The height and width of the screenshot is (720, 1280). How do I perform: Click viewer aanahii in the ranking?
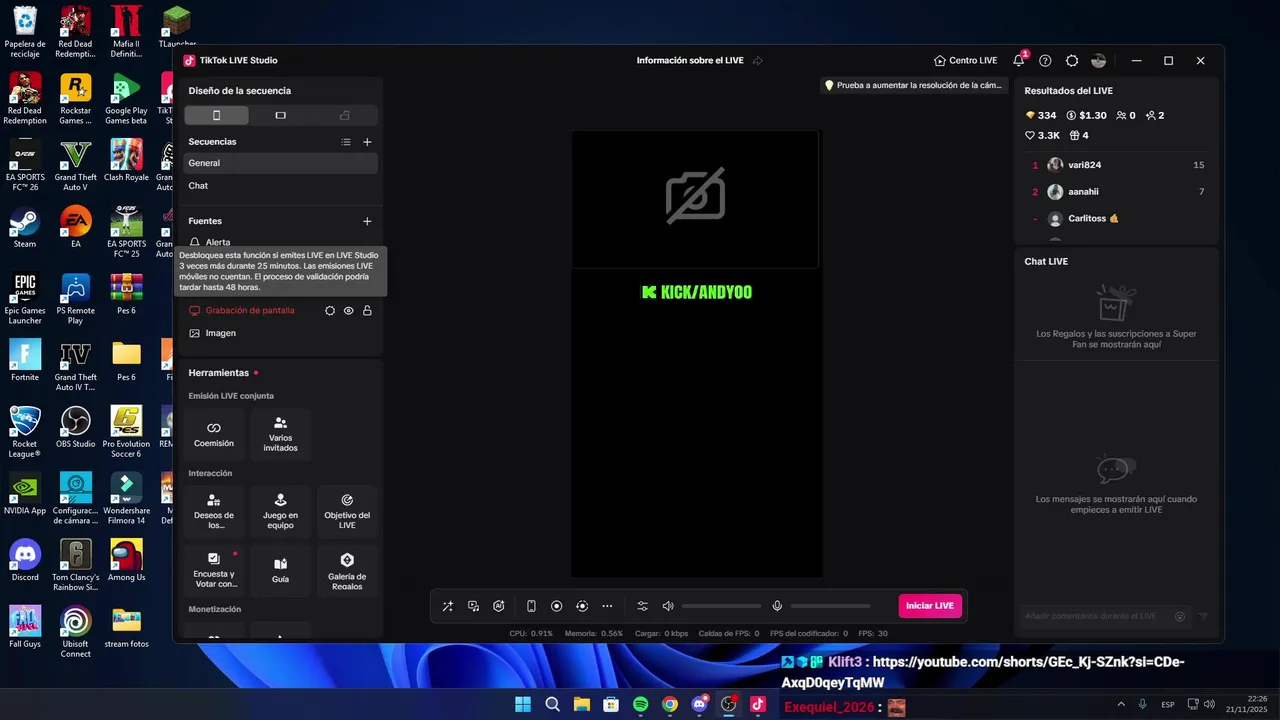point(1117,192)
